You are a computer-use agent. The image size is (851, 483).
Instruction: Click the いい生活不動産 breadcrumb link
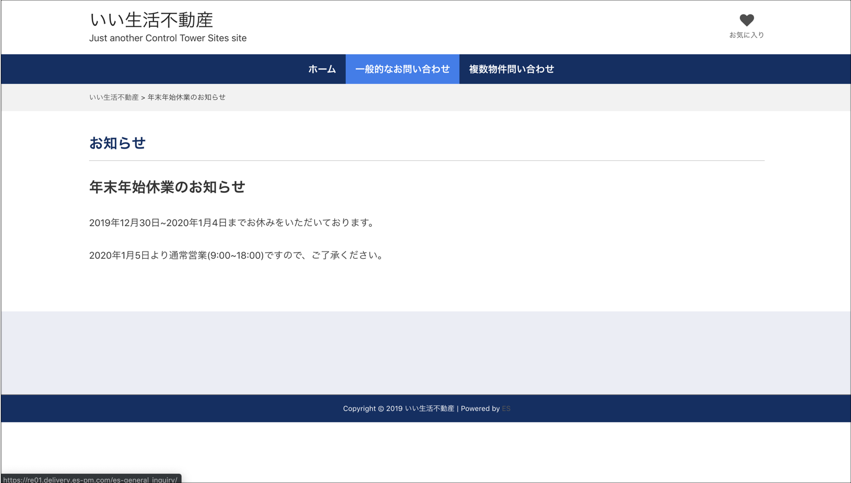(113, 97)
